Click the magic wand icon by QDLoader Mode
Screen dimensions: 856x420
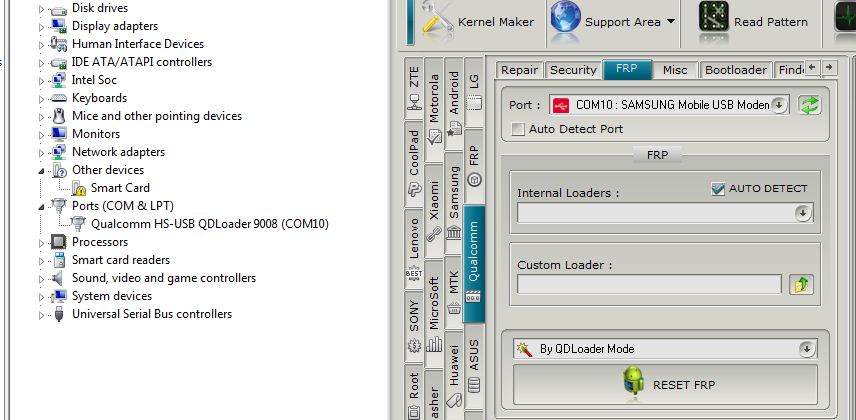525,349
